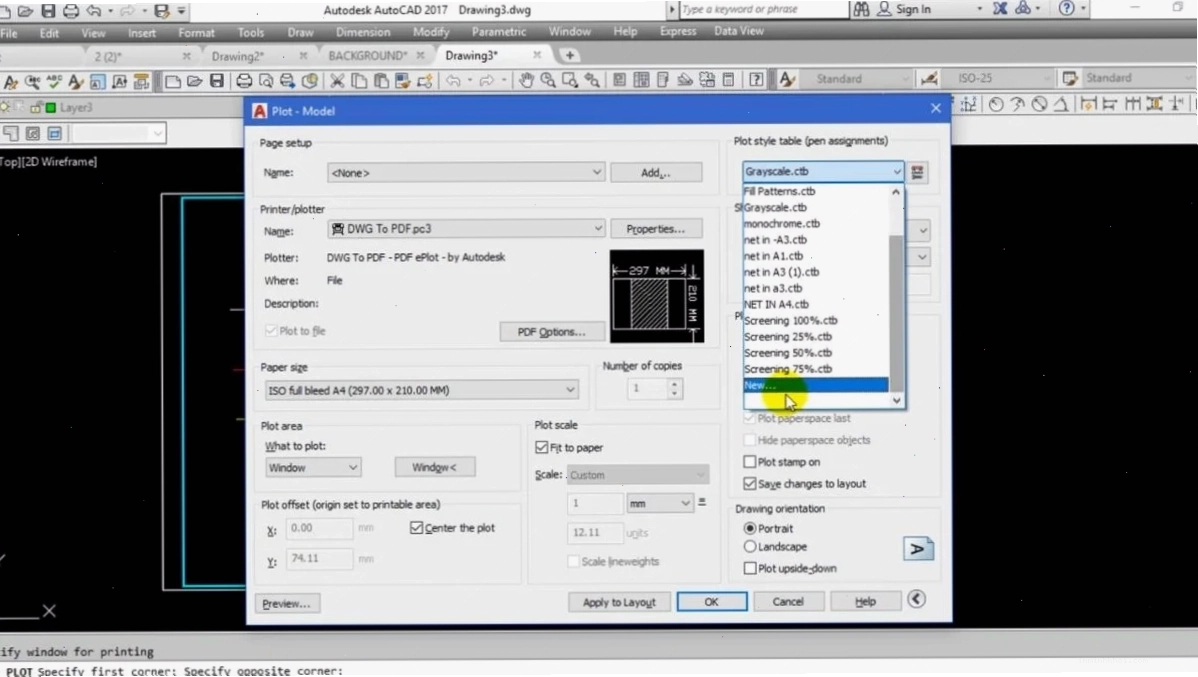Select monochrome.ctb in the plot style list
Screen dimensions: 1198x677
815,224
